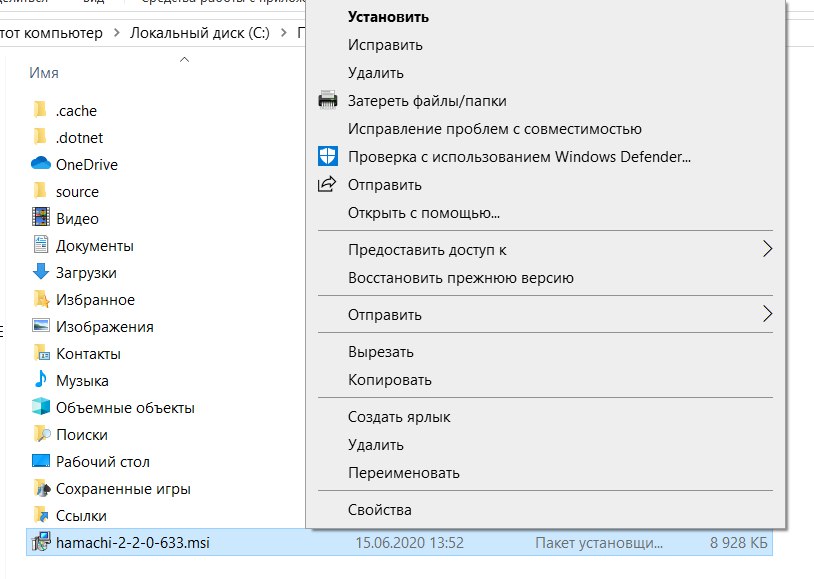
Task: Choose Установить in the context menu
Action: click(x=545, y=17)
